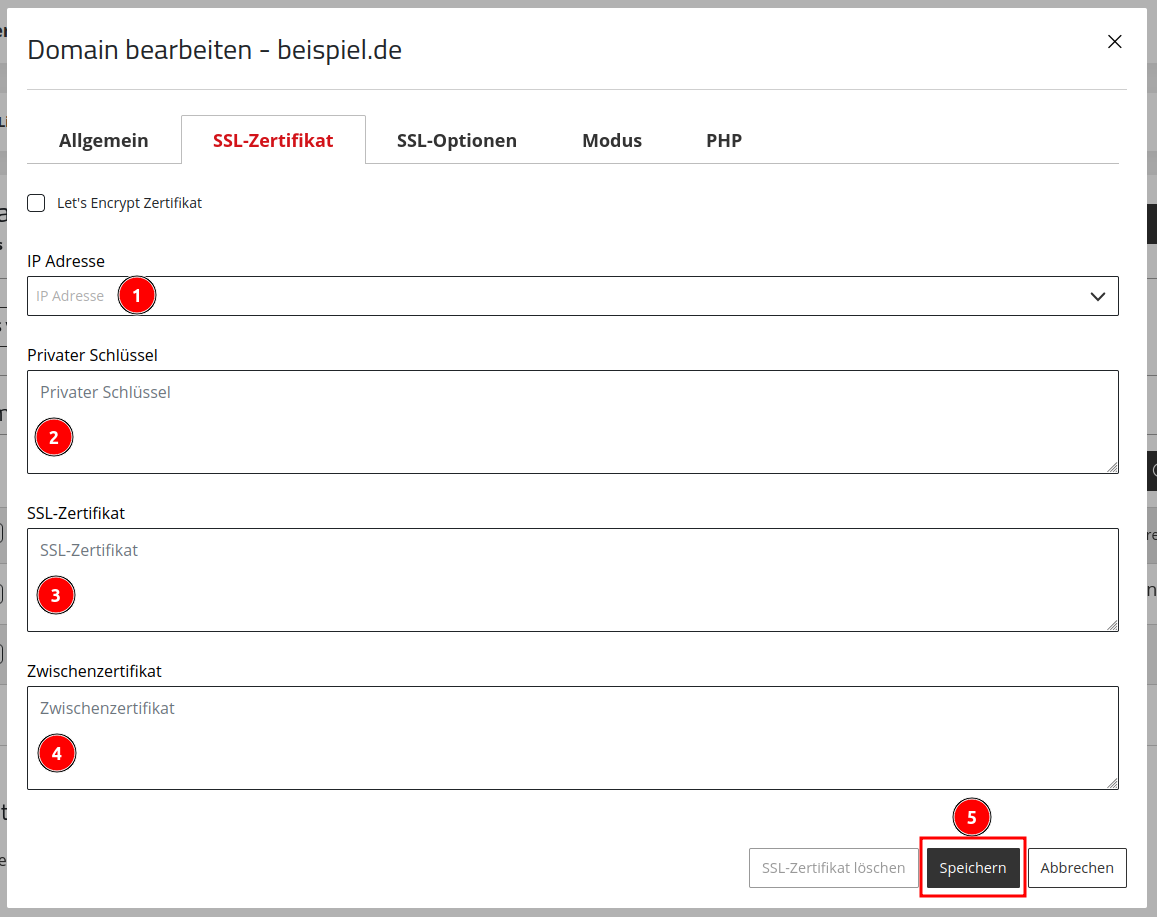
Task: Click the Zwischenzertifikat field label
Action: click(94, 671)
